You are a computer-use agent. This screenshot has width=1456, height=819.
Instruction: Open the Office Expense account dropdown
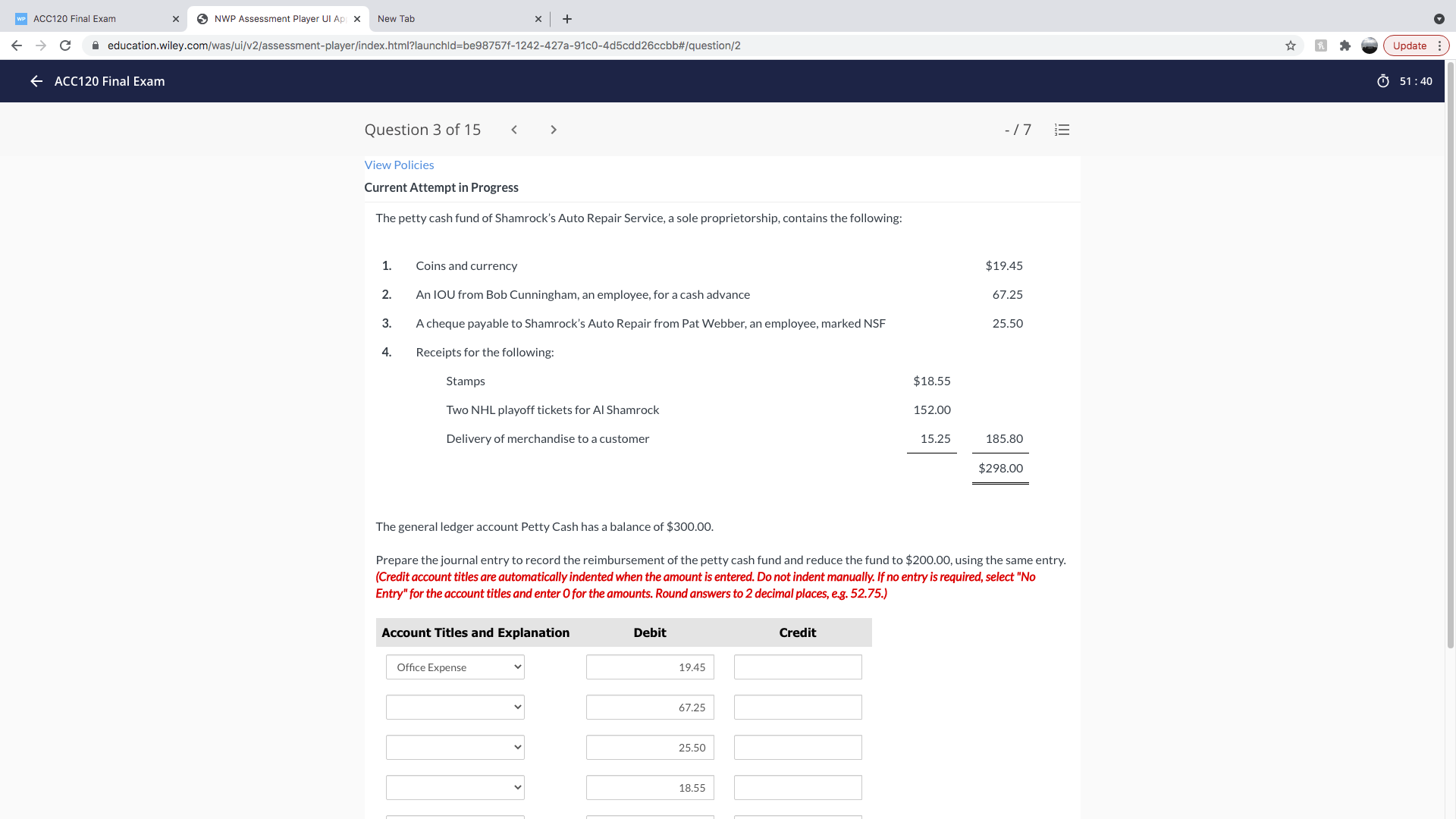pyautogui.click(x=454, y=667)
